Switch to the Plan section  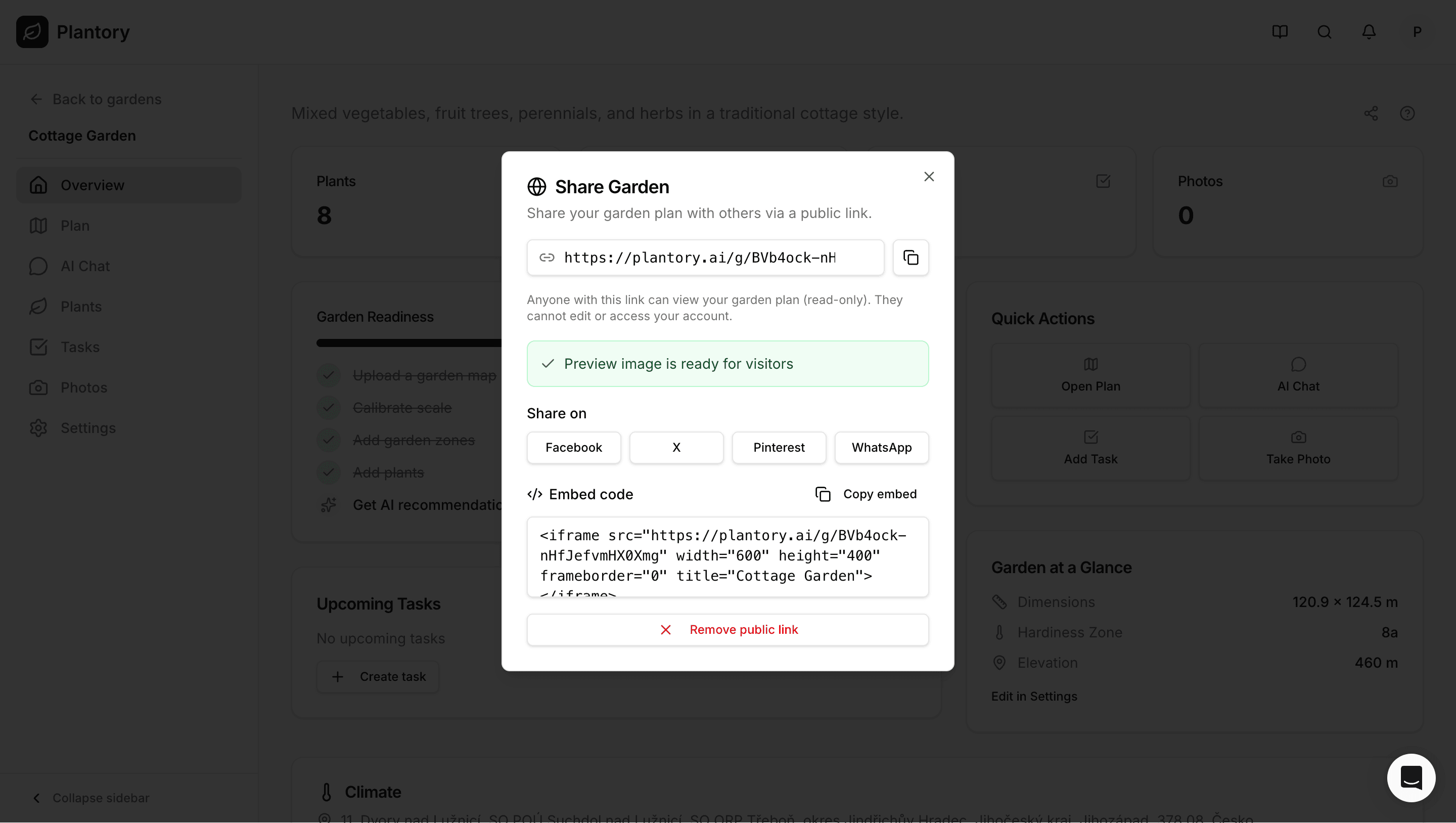(x=74, y=225)
